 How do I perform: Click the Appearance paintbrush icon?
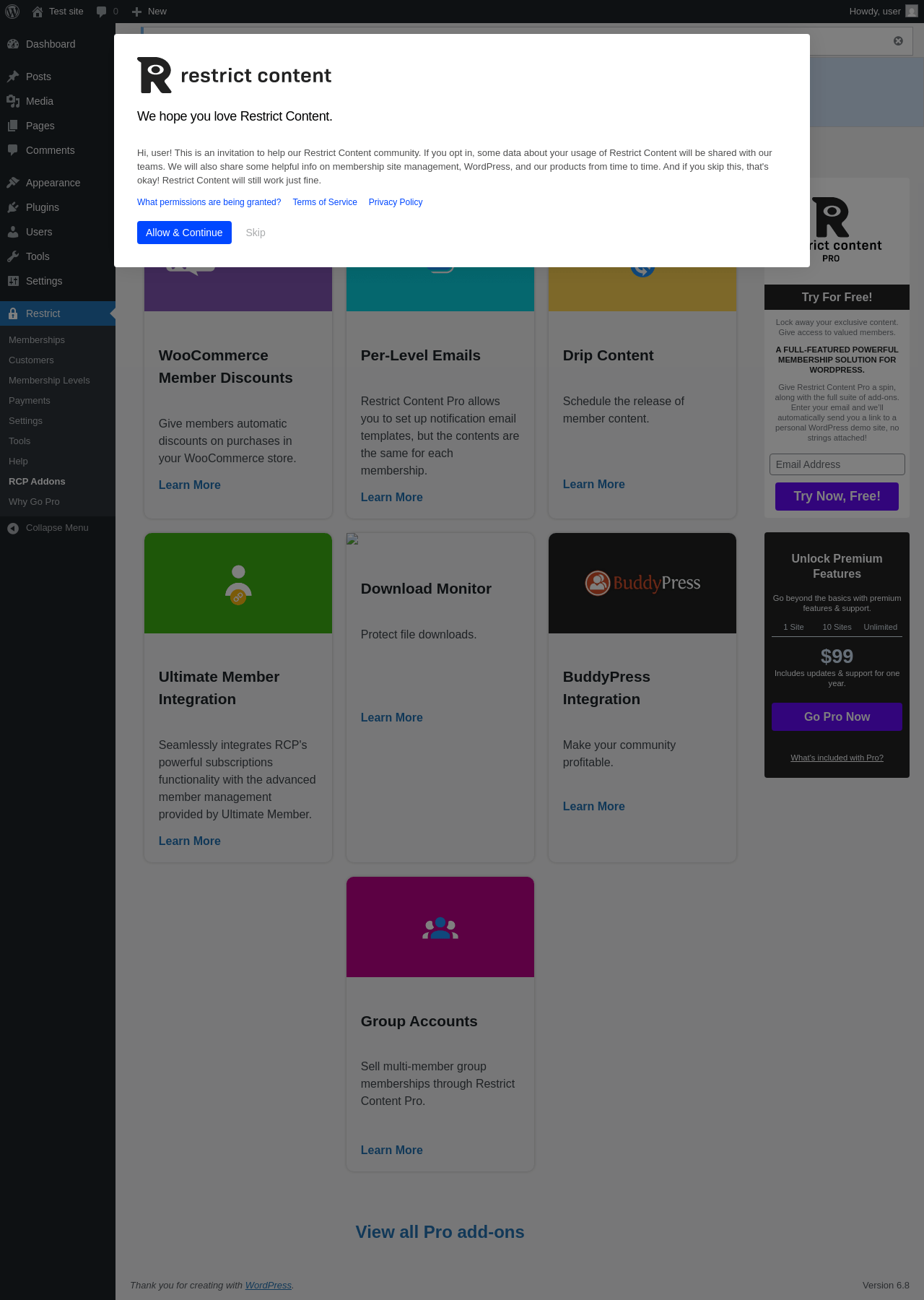coord(13,183)
